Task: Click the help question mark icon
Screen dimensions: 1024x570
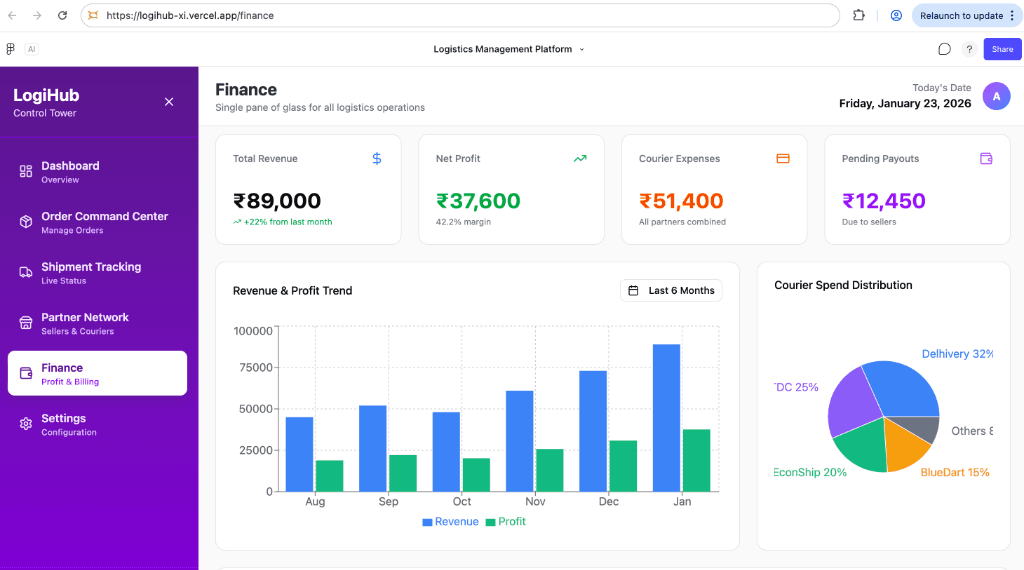Action: click(x=969, y=49)
